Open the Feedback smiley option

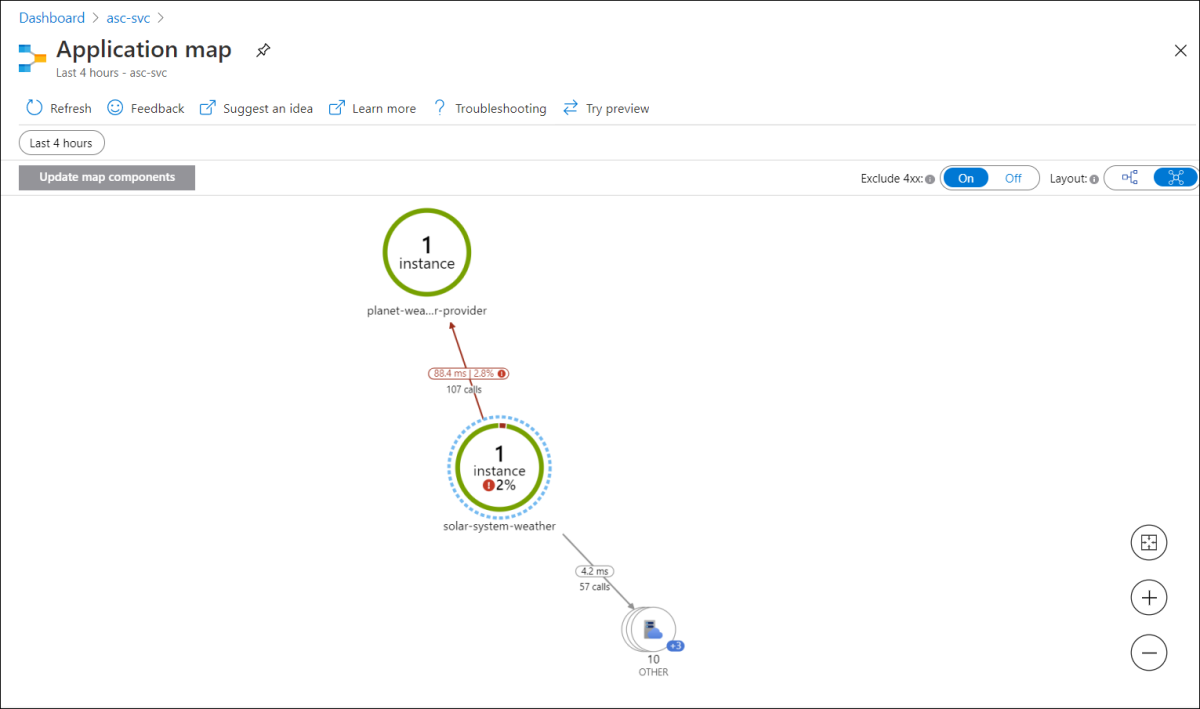[x=146, y=108]
